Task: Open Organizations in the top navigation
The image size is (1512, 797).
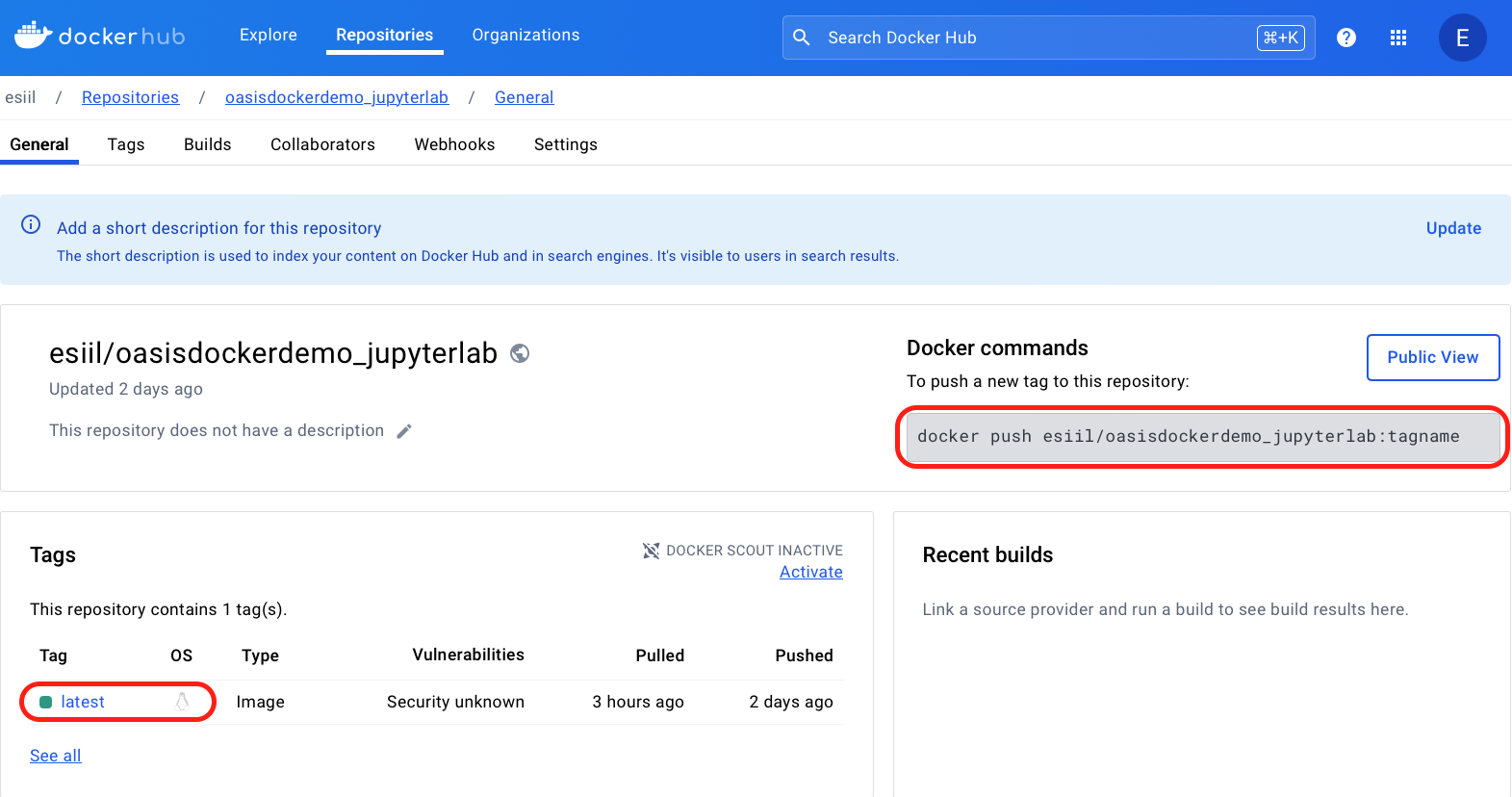Action: click(525, 36)
